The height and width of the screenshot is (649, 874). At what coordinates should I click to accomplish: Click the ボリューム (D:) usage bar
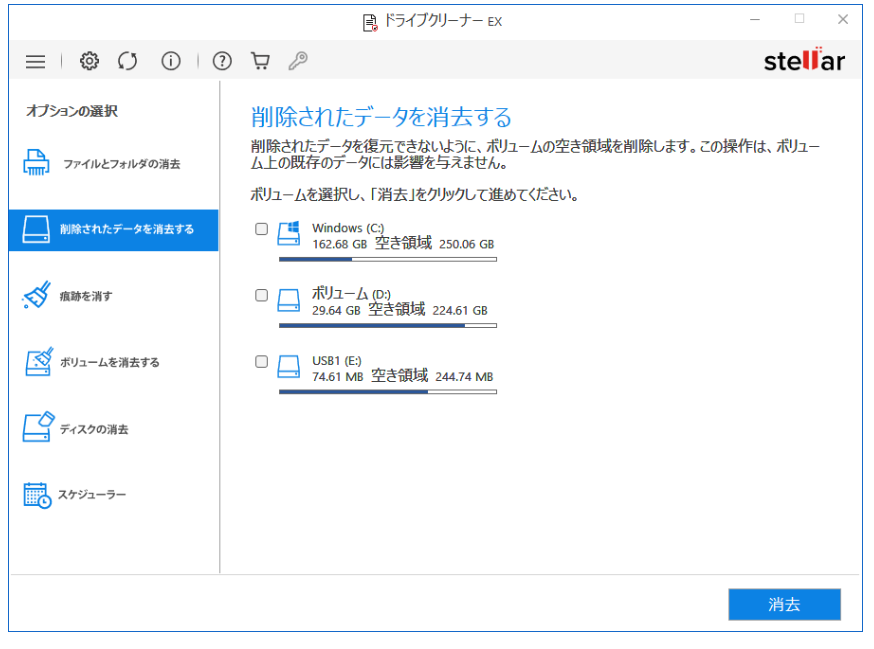(x=387, y=326)
